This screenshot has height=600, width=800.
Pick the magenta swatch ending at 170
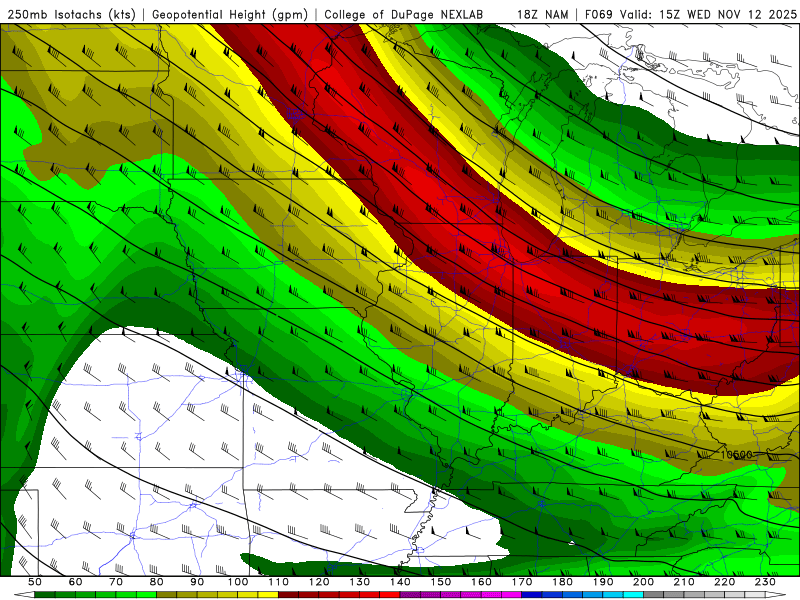click(x=512, y=594)
